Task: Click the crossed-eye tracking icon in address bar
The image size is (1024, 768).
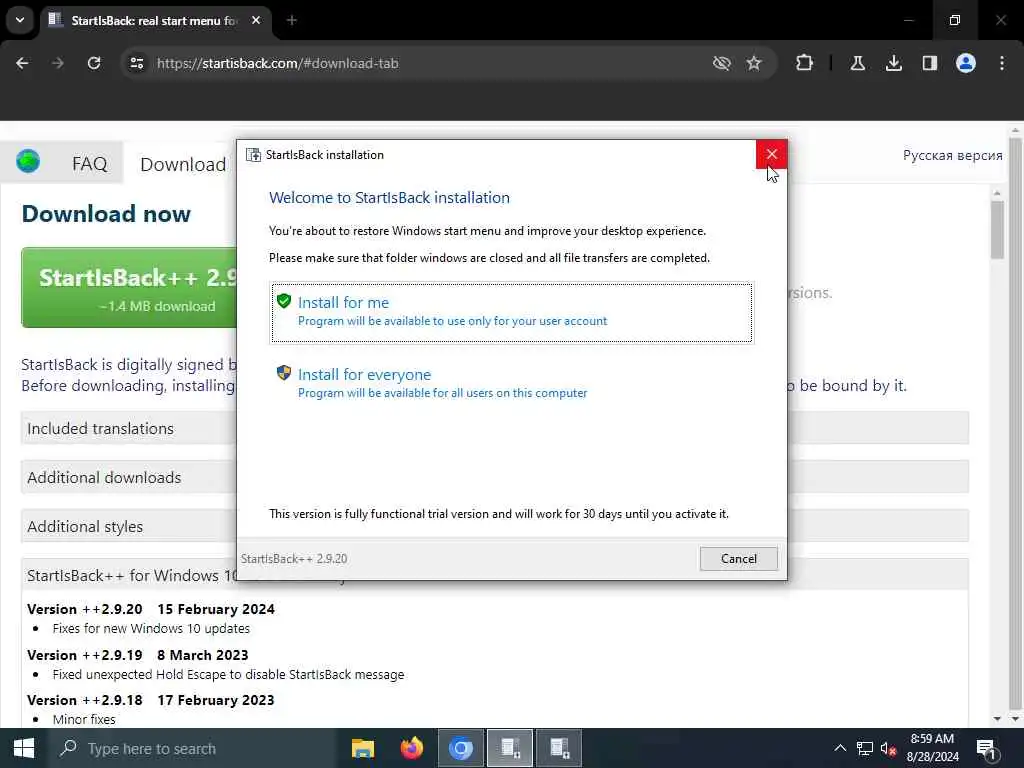Action: (722, 63)
